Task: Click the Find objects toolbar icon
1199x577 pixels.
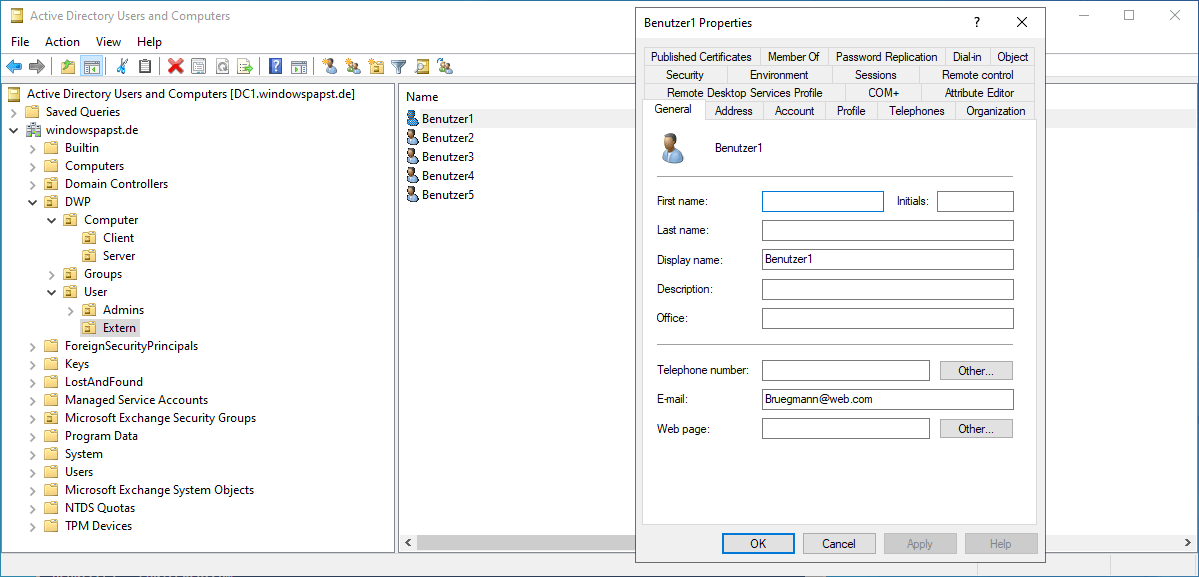Action: (x=422, y=67)
